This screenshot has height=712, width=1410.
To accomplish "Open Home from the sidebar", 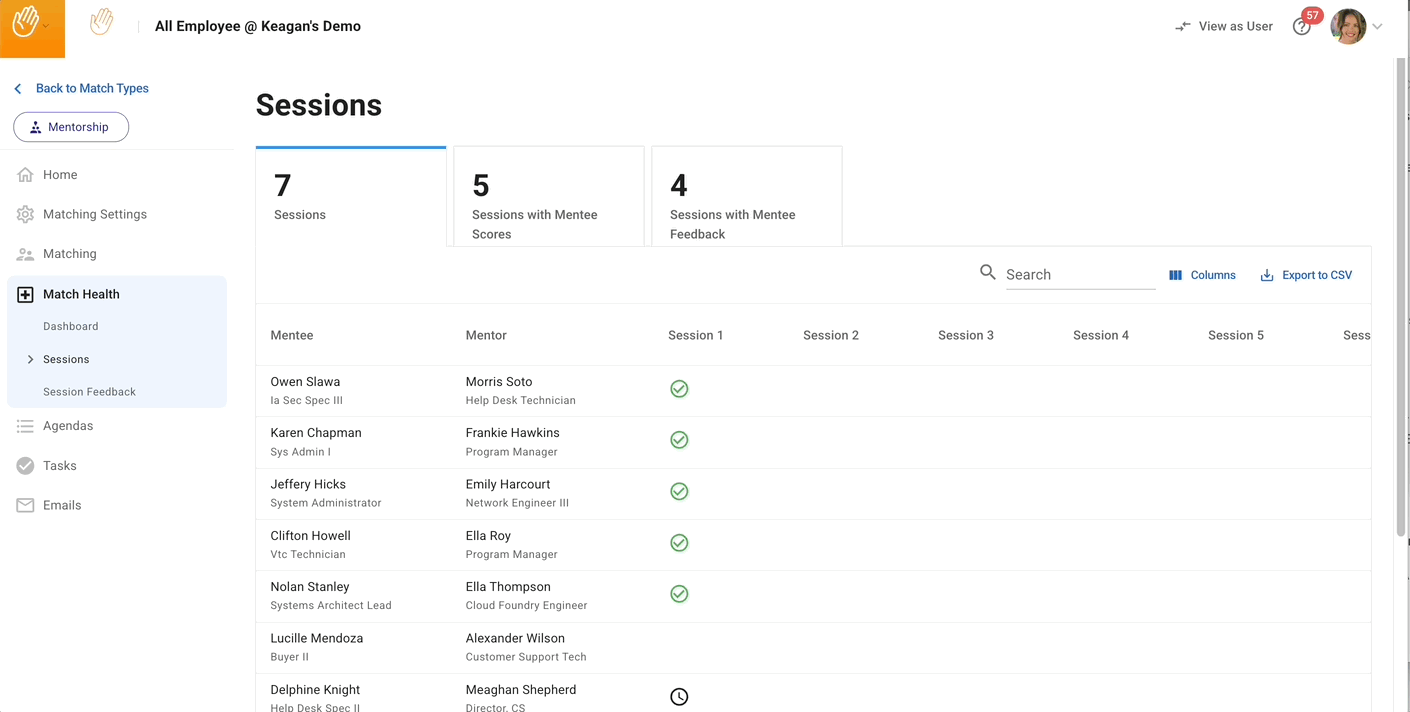I will [60, 175].
